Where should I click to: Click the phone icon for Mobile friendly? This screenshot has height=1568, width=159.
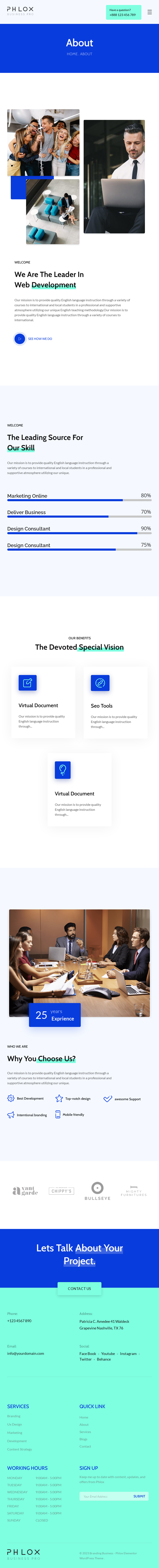click(x=58, y=1115)
